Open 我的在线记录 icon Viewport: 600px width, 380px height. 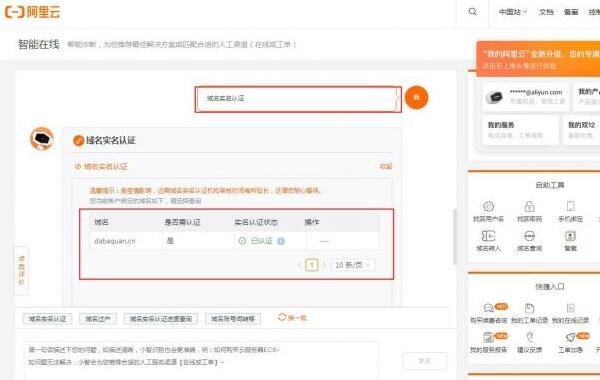[571, 308]
